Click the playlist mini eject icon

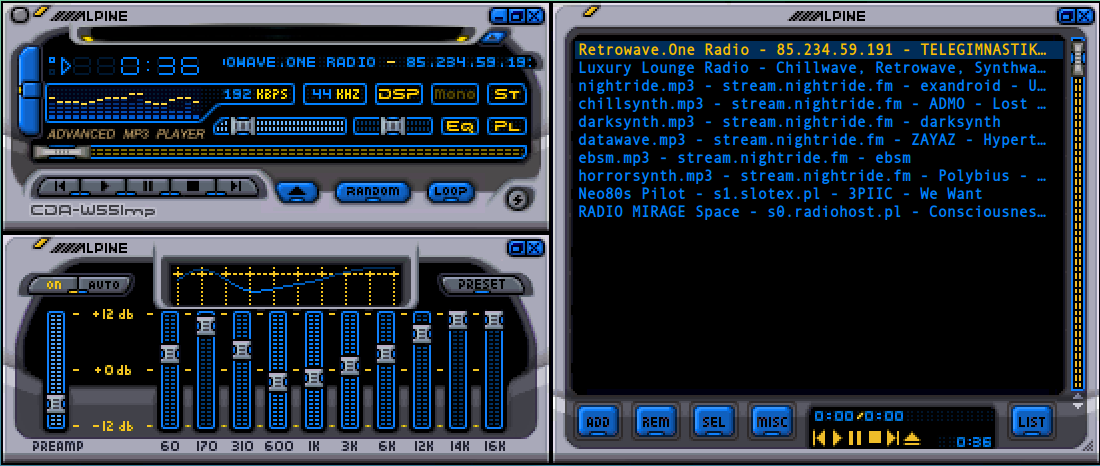[911, 439]
